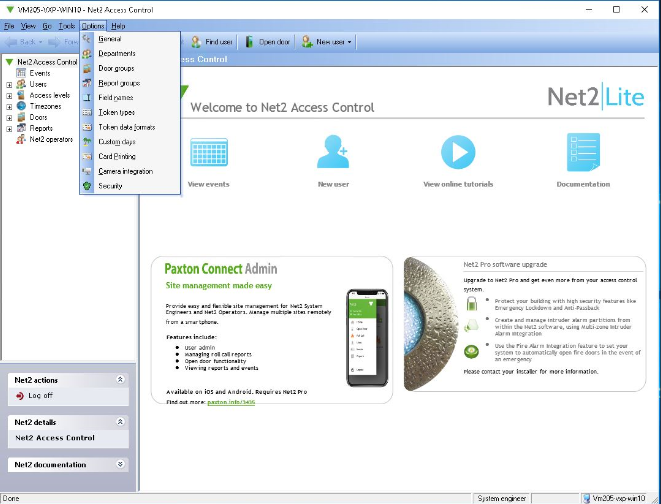Click Custom days palm tree icon
The width and height of the screenshot is (661, 504).
[87, 142]
